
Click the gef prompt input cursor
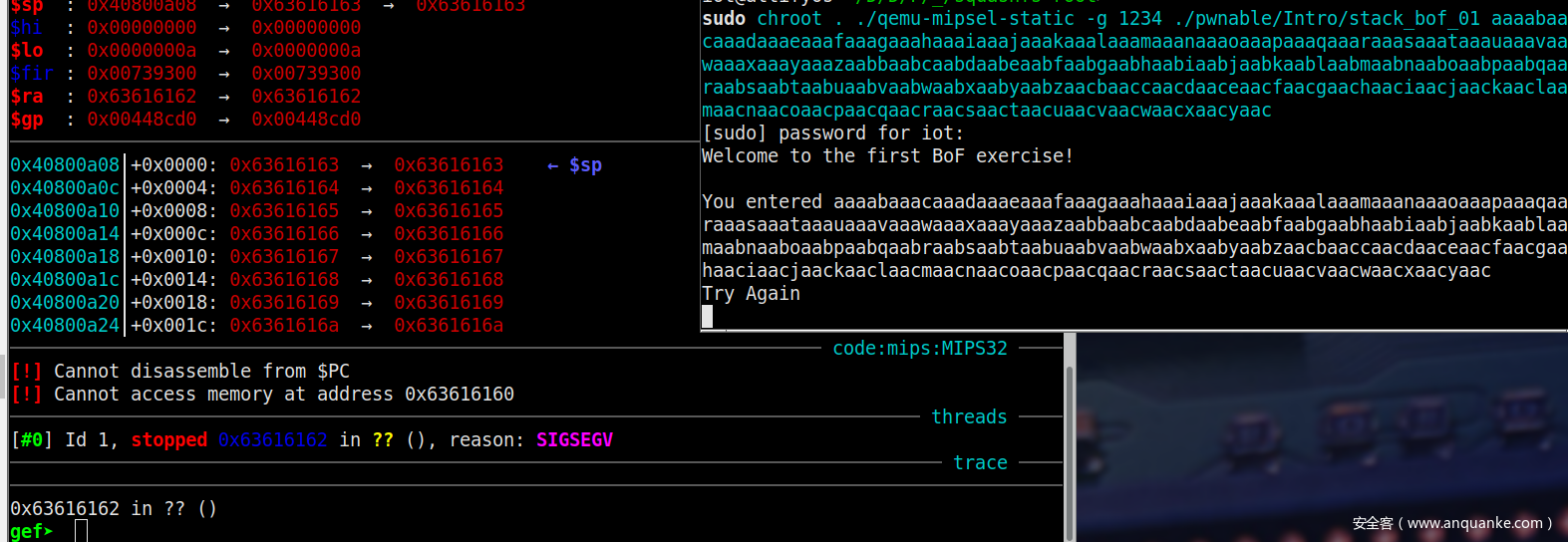(81, 531)
